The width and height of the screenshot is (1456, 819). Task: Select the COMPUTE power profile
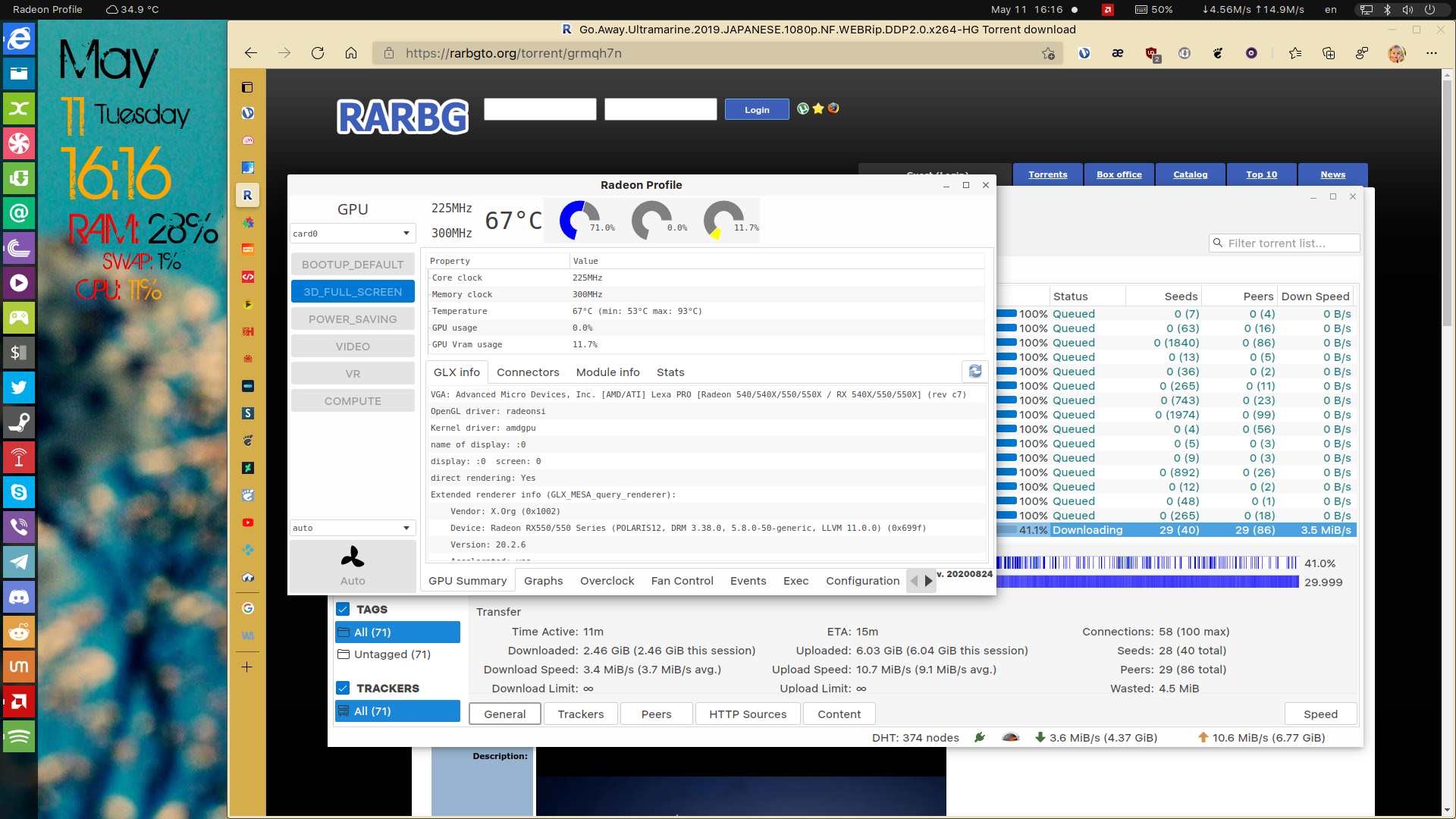[x=353, y=401]
